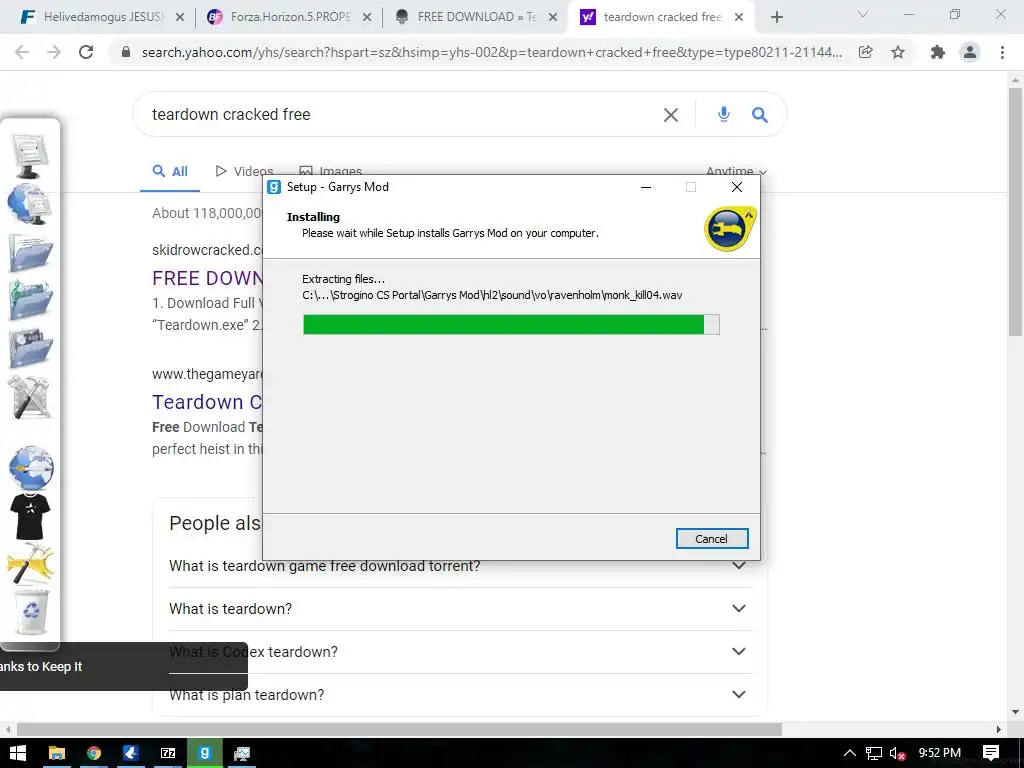The image size is (1024, 768).
Task: Share this page from the address bar
Action: click(865, 52)
